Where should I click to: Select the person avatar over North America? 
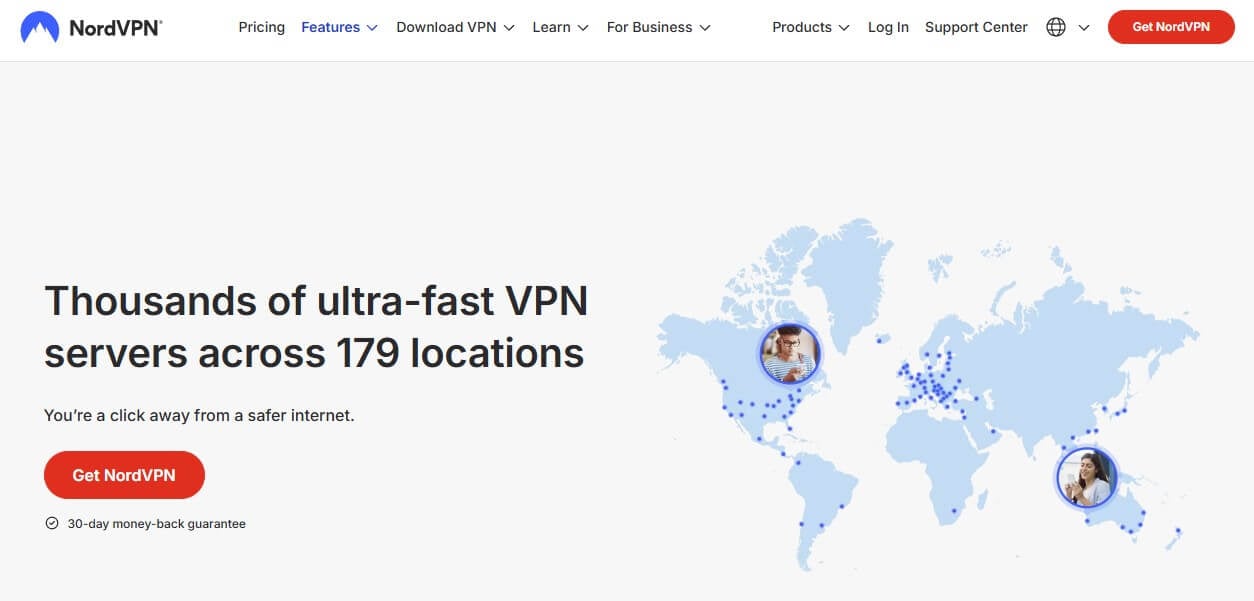(x=790, y=353)
